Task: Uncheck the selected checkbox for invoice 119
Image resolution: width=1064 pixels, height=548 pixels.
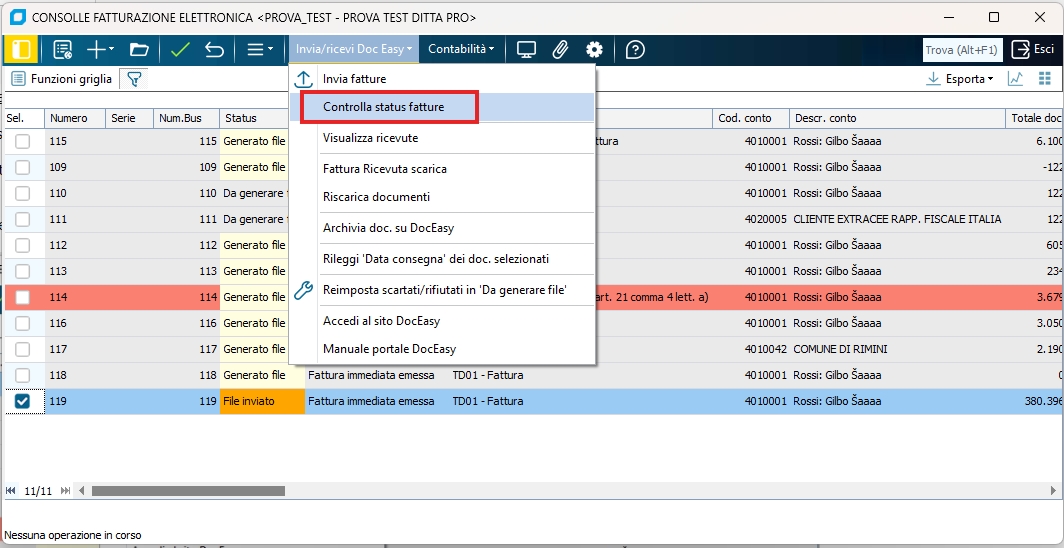Action: pyautogui.click(x=22, y=402)
